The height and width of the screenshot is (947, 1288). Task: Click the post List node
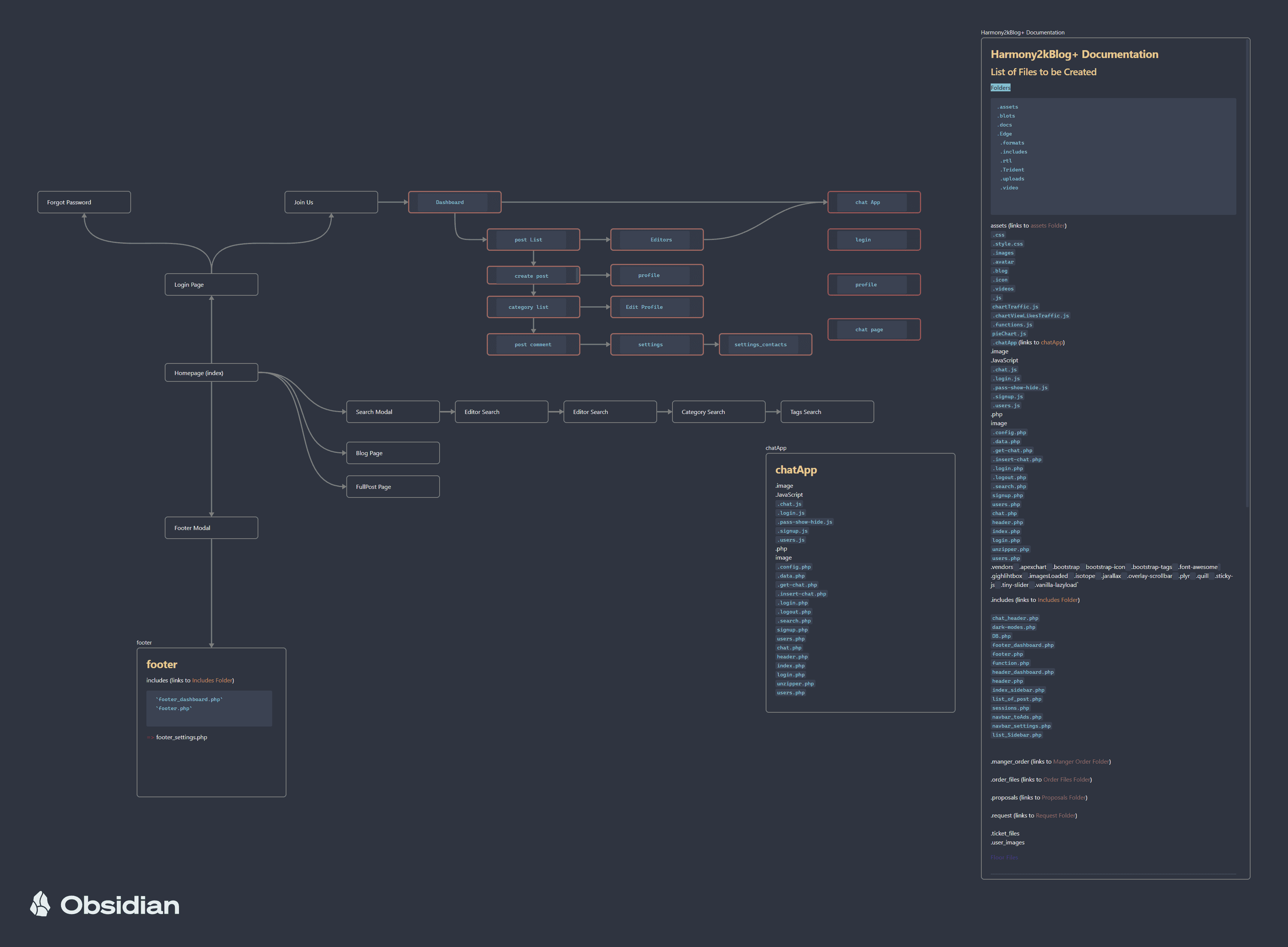(533, 240)
